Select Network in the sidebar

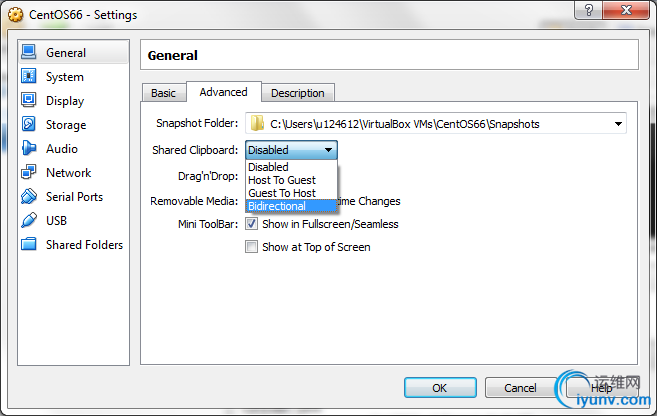pyautogui.click(x=73, y=173)
